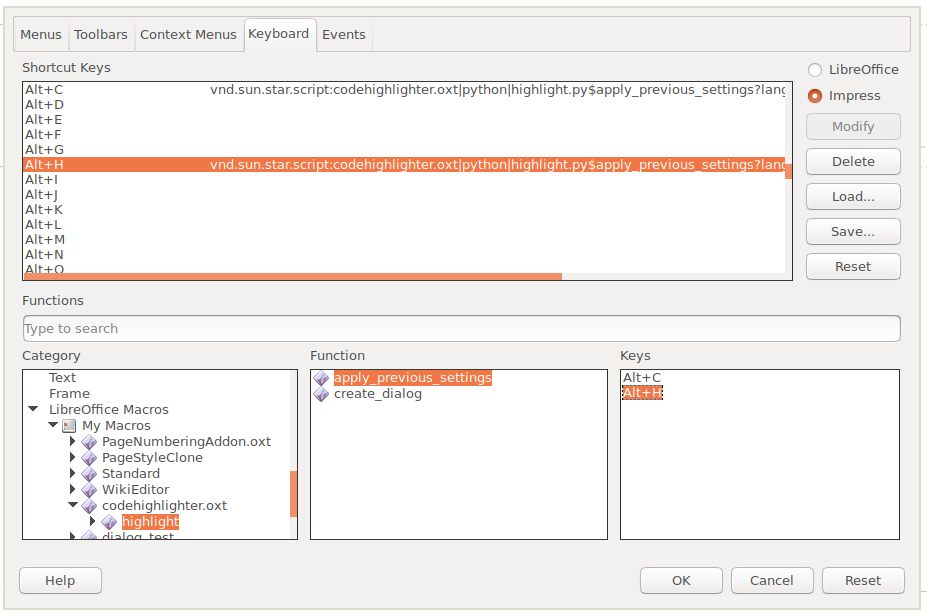Click the Standard library icon

[89, 474]
